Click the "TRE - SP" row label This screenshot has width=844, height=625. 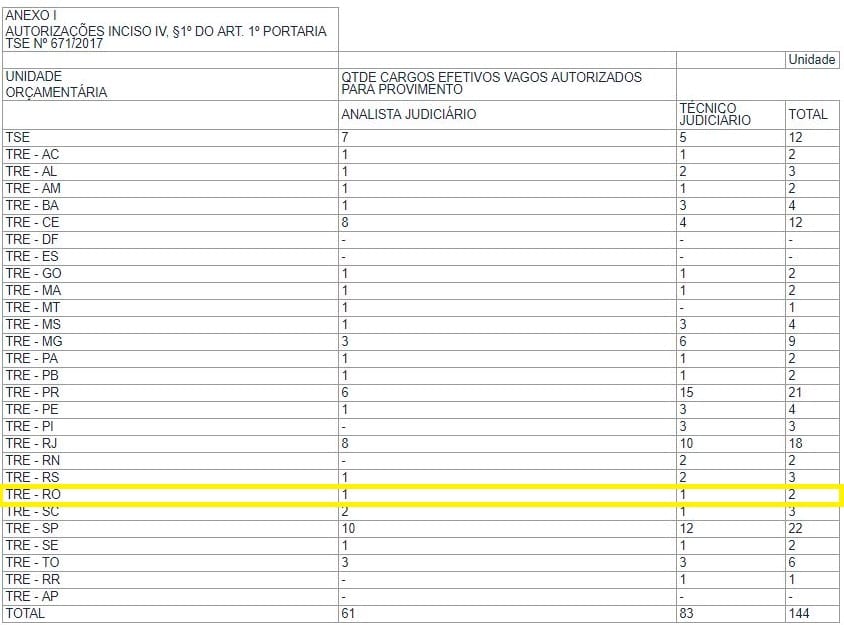pos(32,529)
